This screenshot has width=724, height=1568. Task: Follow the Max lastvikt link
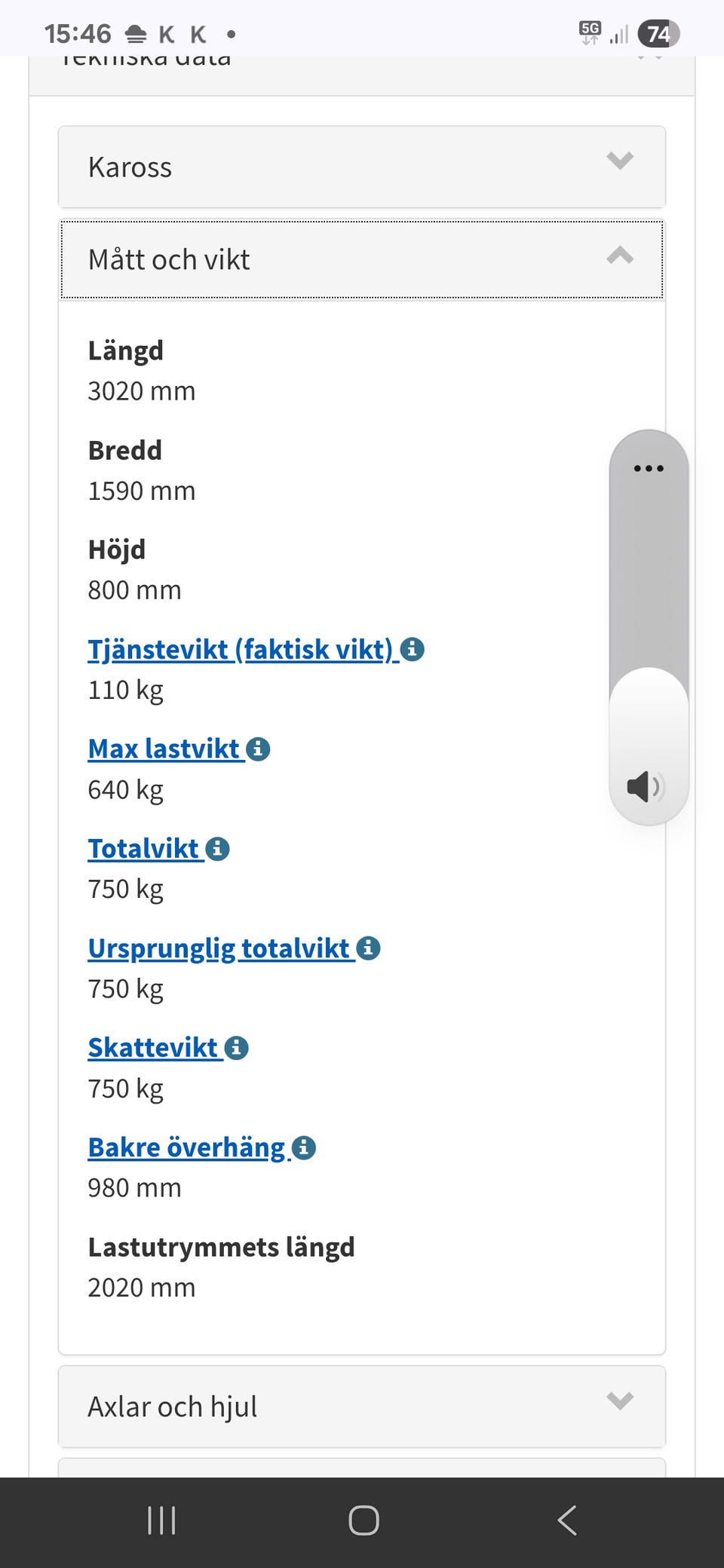click(x=164, y=749)
